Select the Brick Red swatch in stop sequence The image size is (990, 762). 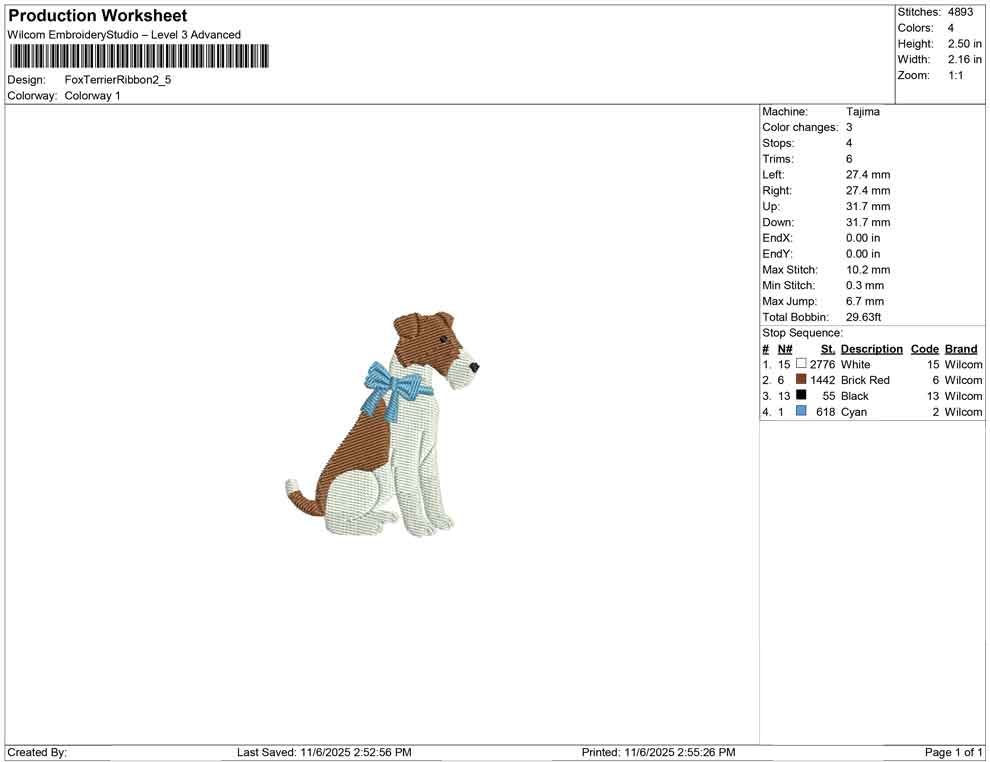click(801, 380)
